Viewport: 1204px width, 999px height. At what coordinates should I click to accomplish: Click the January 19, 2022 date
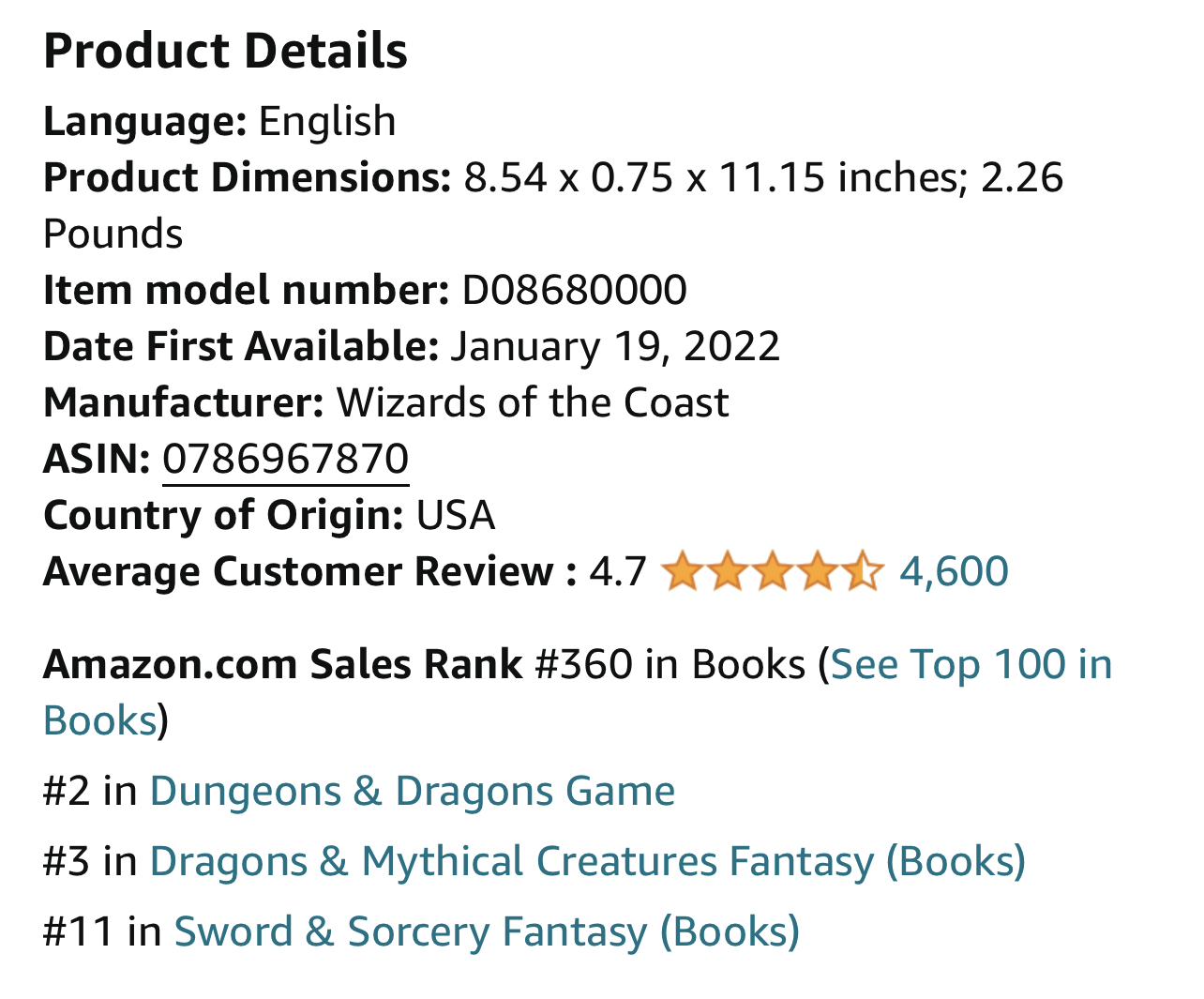tap(614, 347)
